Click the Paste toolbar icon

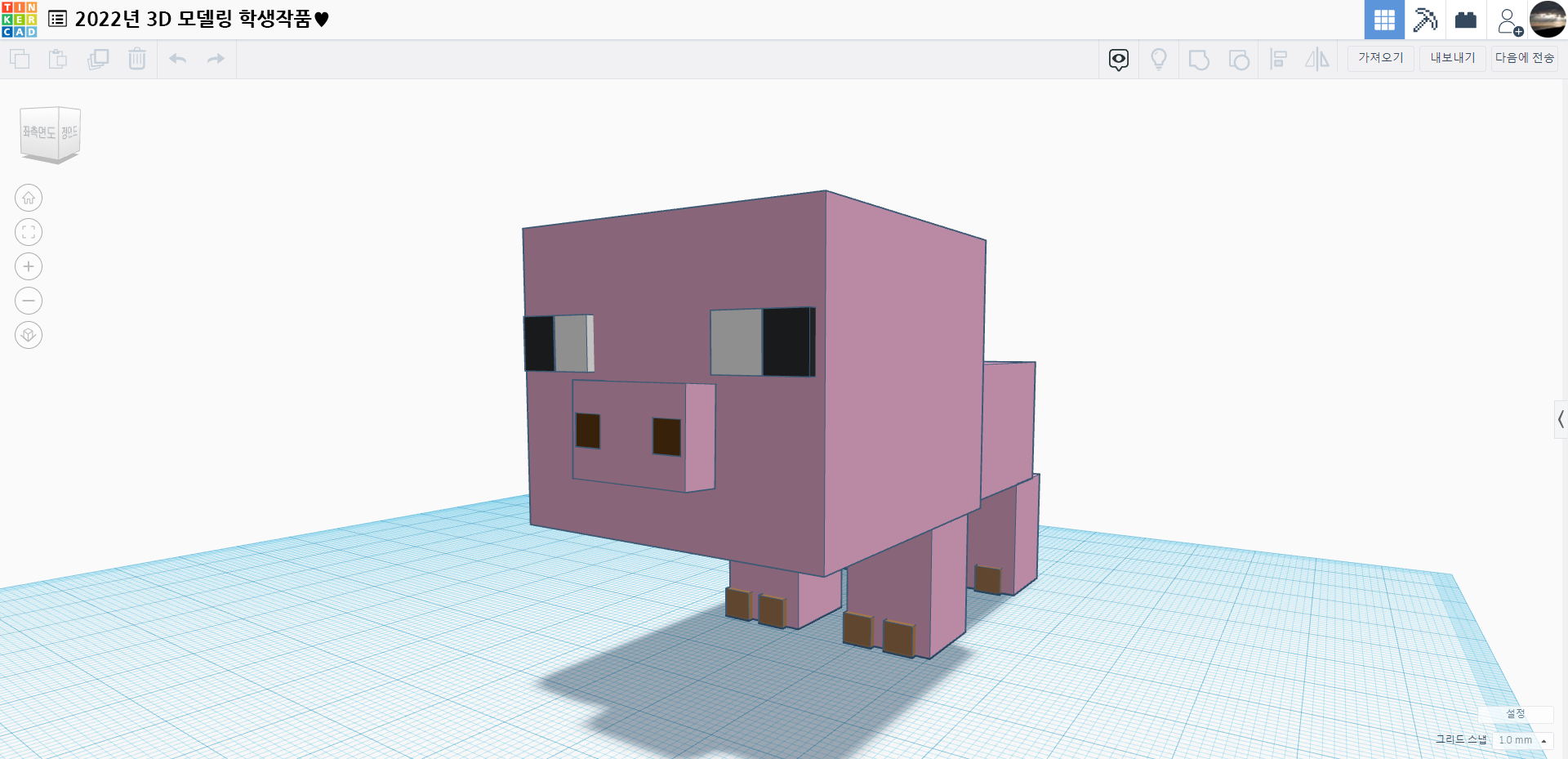(58, 59)
